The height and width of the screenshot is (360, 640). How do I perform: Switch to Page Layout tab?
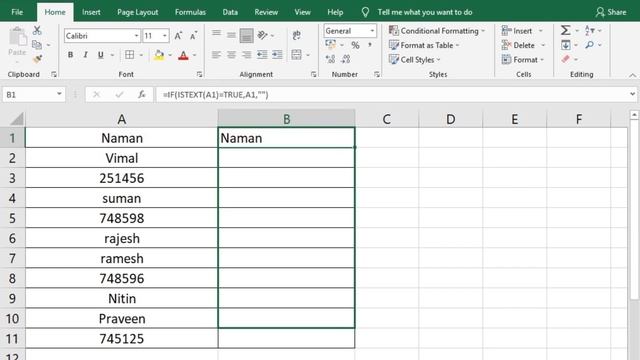[138, 12]
